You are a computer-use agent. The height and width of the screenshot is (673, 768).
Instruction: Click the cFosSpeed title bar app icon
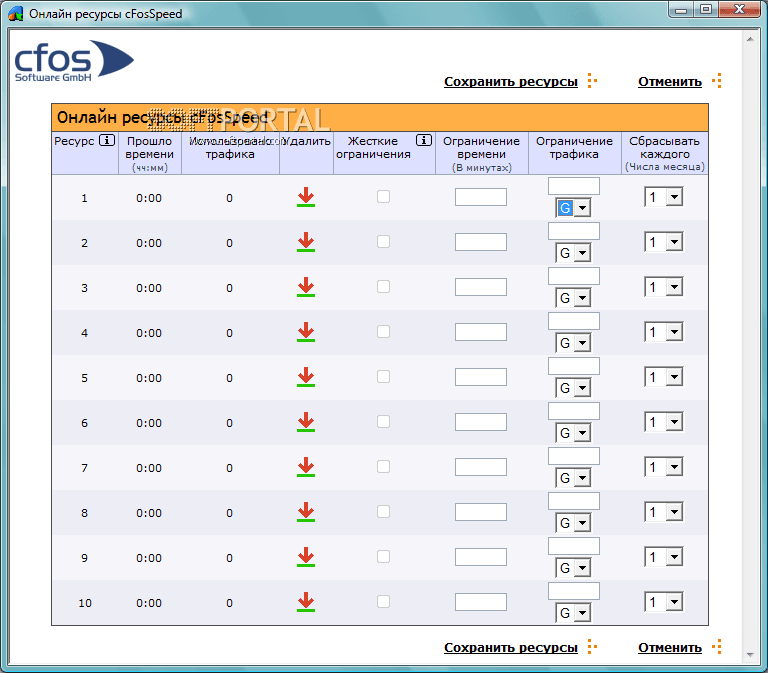(16, 14)
